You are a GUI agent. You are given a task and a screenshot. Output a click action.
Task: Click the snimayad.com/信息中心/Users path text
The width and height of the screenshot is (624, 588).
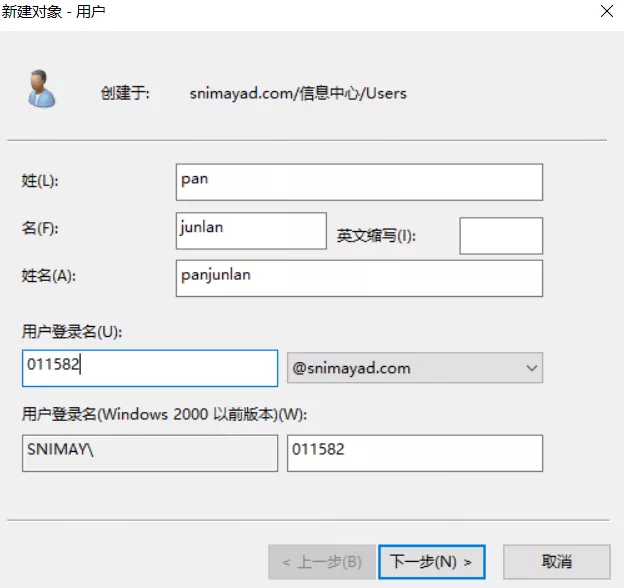(298, 93)
